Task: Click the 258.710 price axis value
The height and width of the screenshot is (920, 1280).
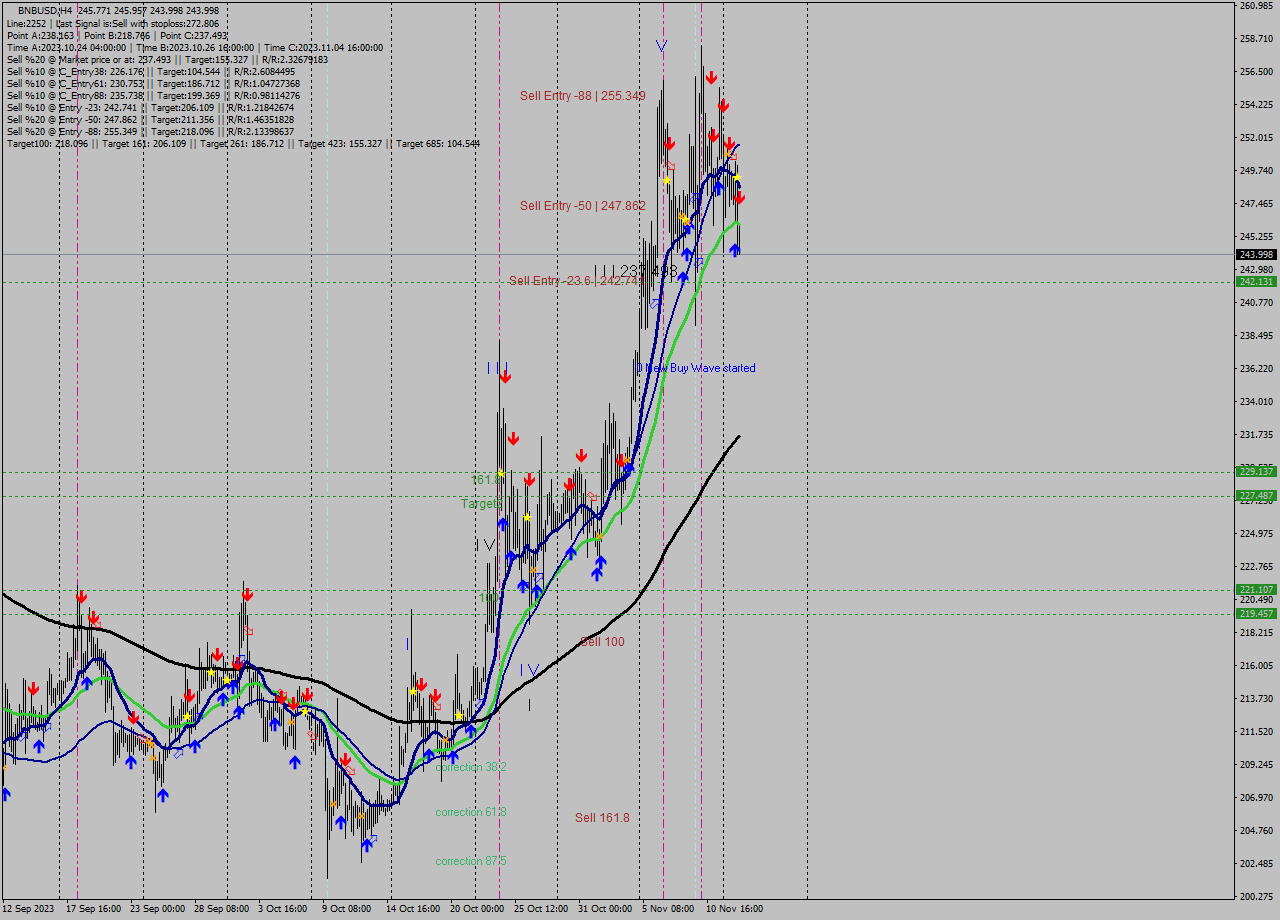Action: tap(1256, 39)
